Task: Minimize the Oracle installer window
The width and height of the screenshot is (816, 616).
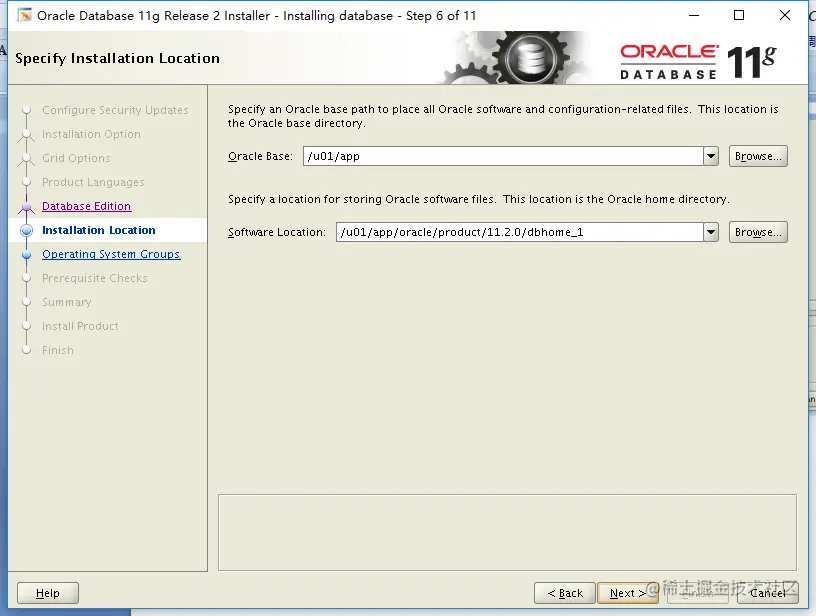Action: (x=694, y=16)
